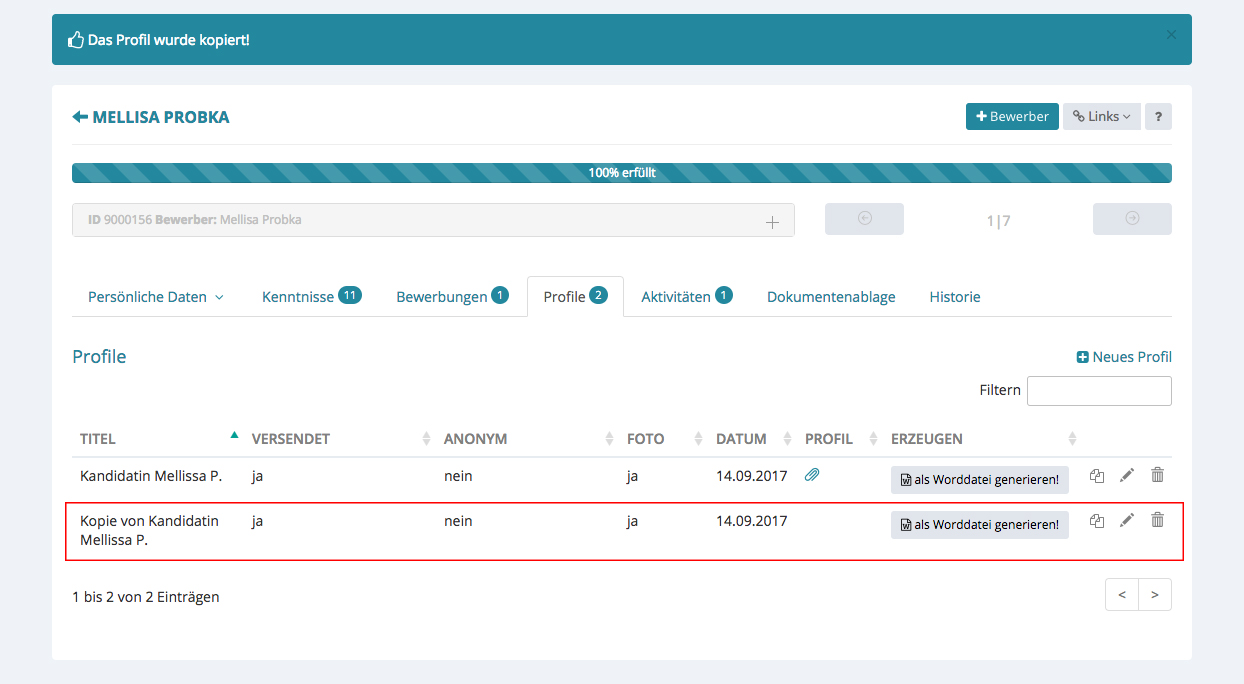Expand the Persönliche Daten tab menu

(x=155, y=297)
